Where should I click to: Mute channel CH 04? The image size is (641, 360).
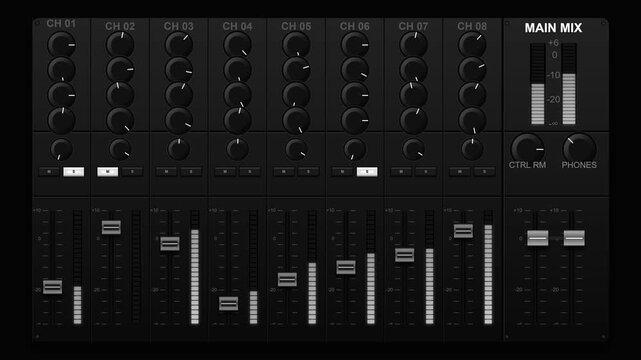[x=225, y=172]
